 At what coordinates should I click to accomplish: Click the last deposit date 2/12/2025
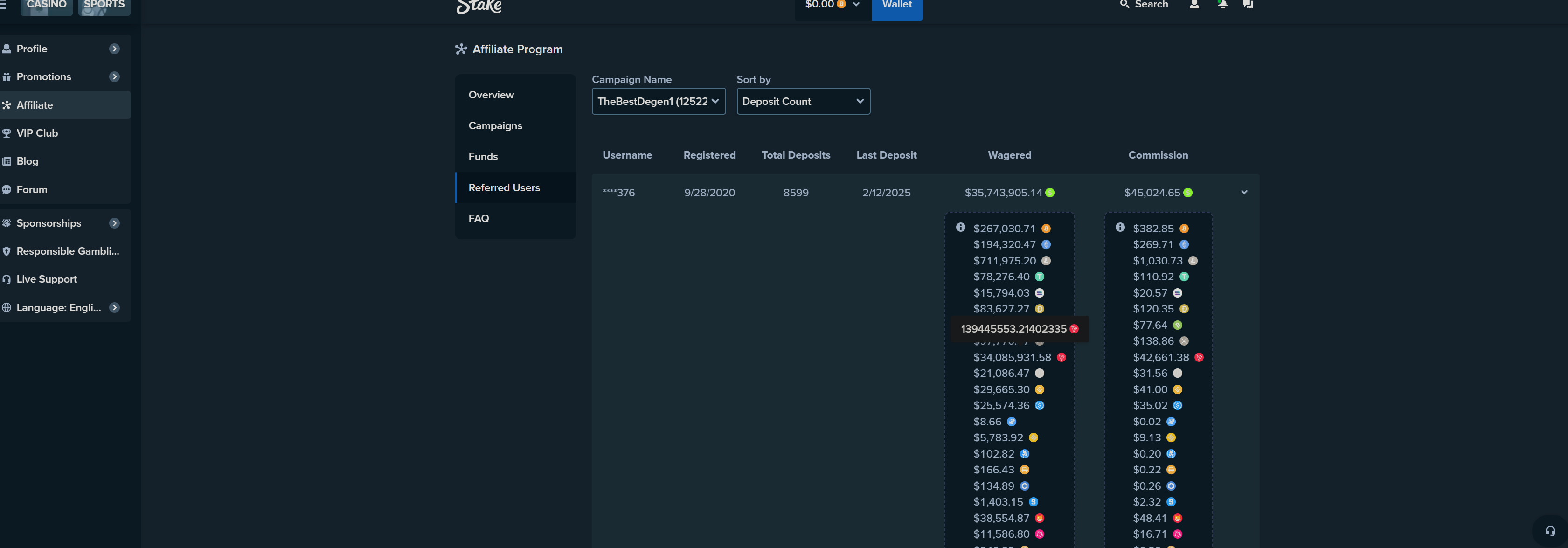(886, 193)
